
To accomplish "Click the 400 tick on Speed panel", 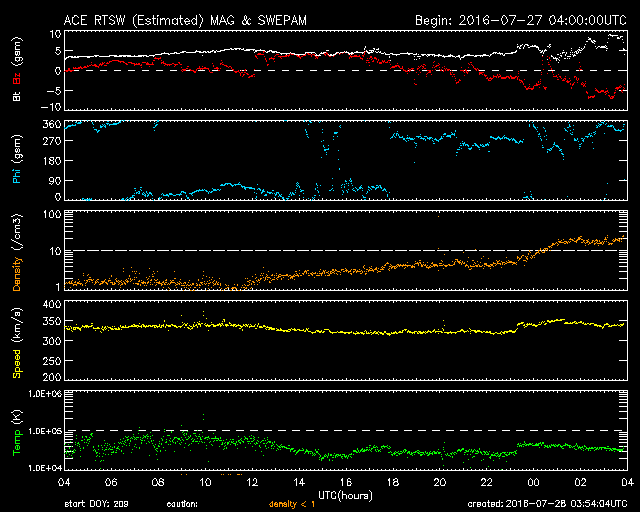I will point(52,304).
